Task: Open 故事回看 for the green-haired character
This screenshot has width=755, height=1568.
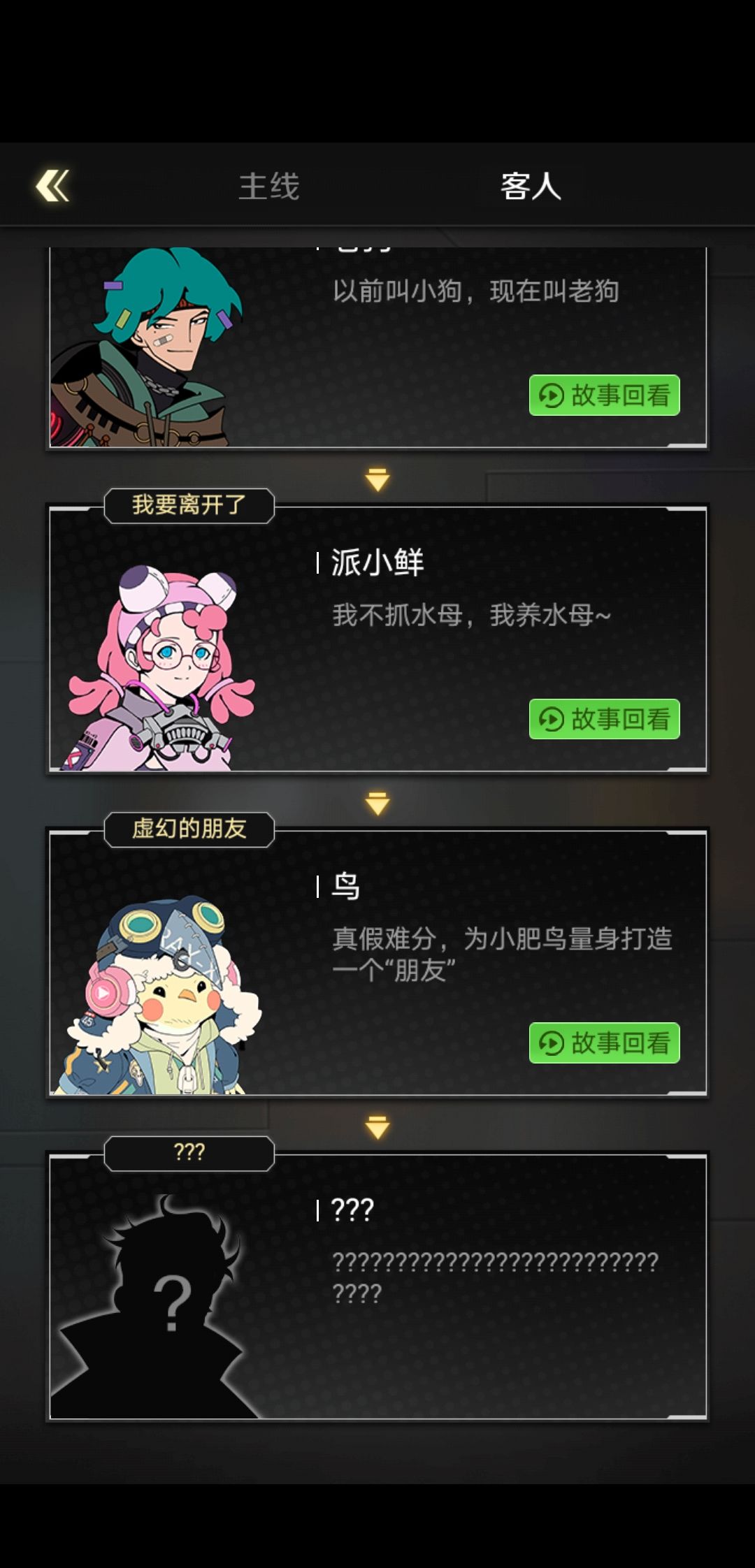Action: (605, 395)
